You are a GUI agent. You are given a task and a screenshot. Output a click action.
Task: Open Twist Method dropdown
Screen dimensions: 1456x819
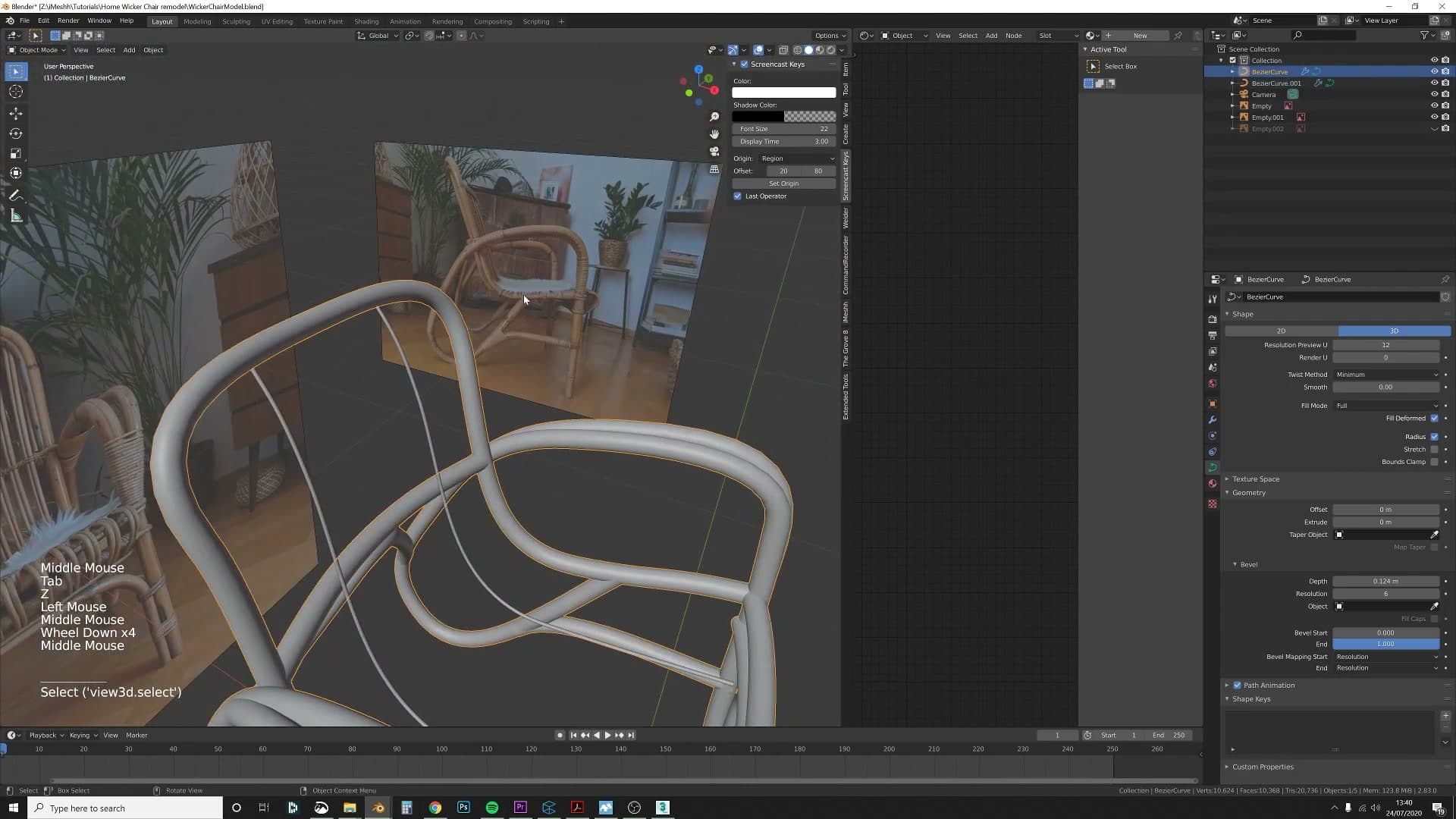coord(1386,375)
